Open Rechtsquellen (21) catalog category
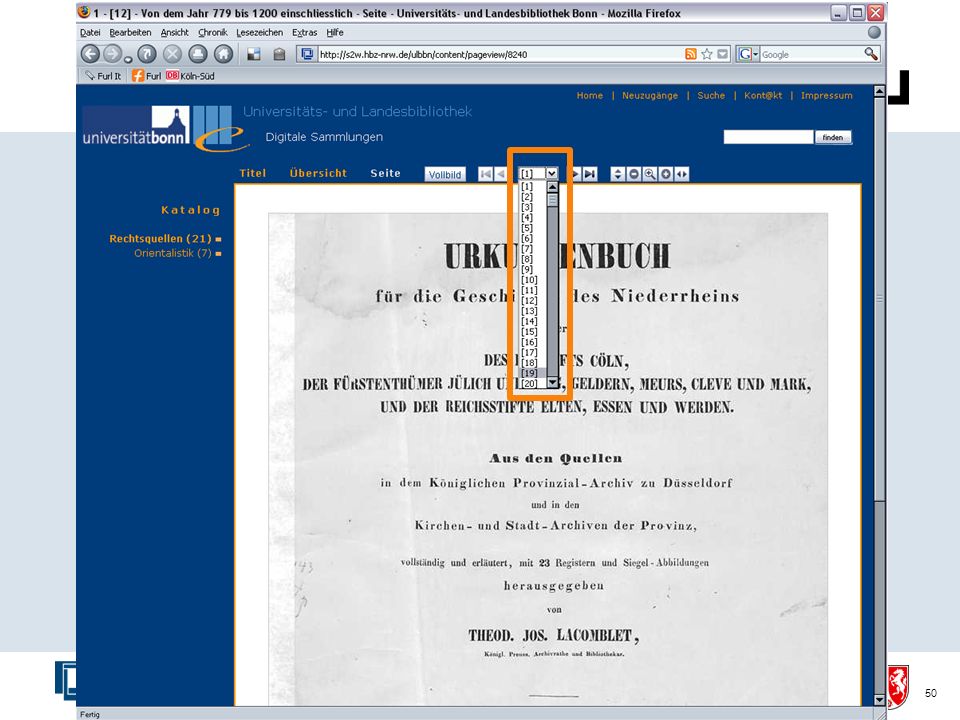The image size is (960, 720). click(160, 238)
